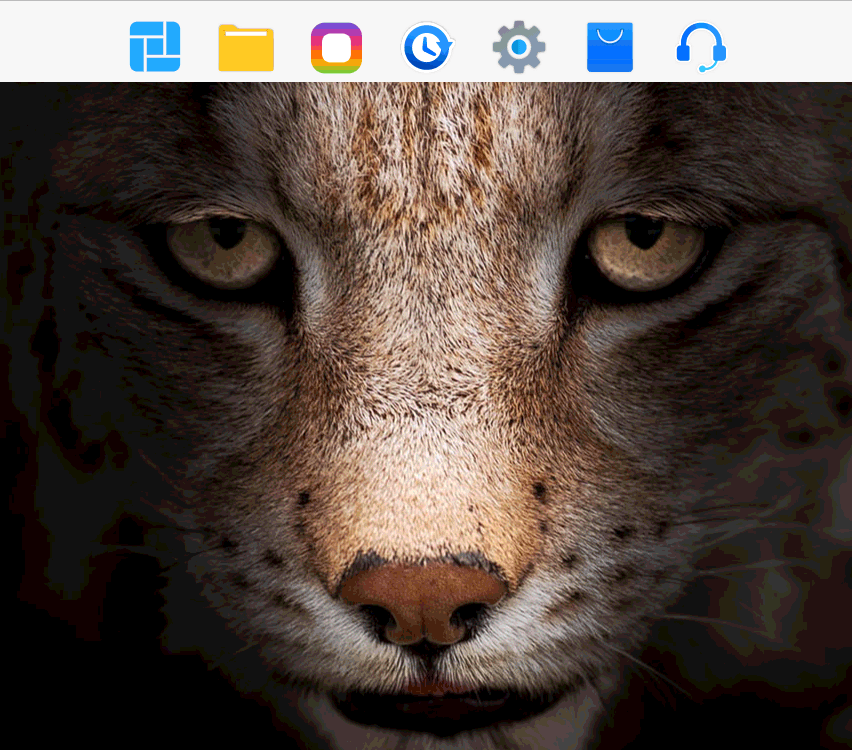Open the yellow file manager folder

coord(246,48)
